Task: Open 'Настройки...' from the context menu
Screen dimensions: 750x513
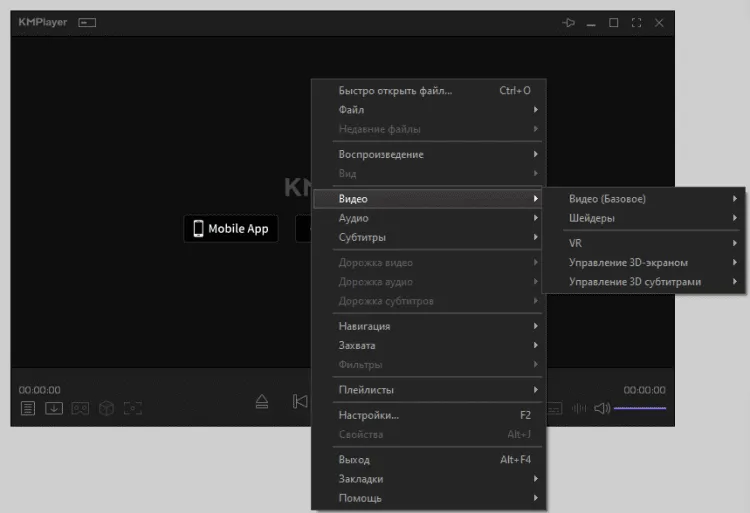Action: [x=429, y=415]
